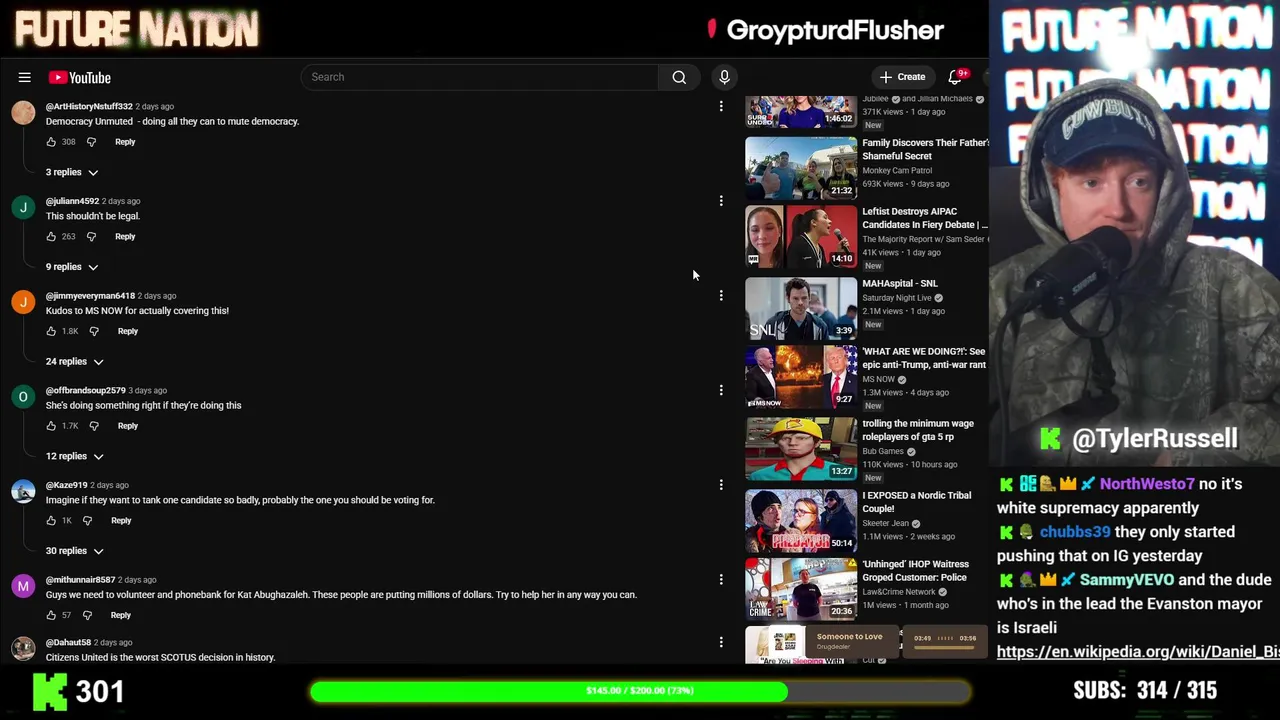Viewport: 1280px width, 720px height.
Task: Click the Create button
Action: pos(902,77)
